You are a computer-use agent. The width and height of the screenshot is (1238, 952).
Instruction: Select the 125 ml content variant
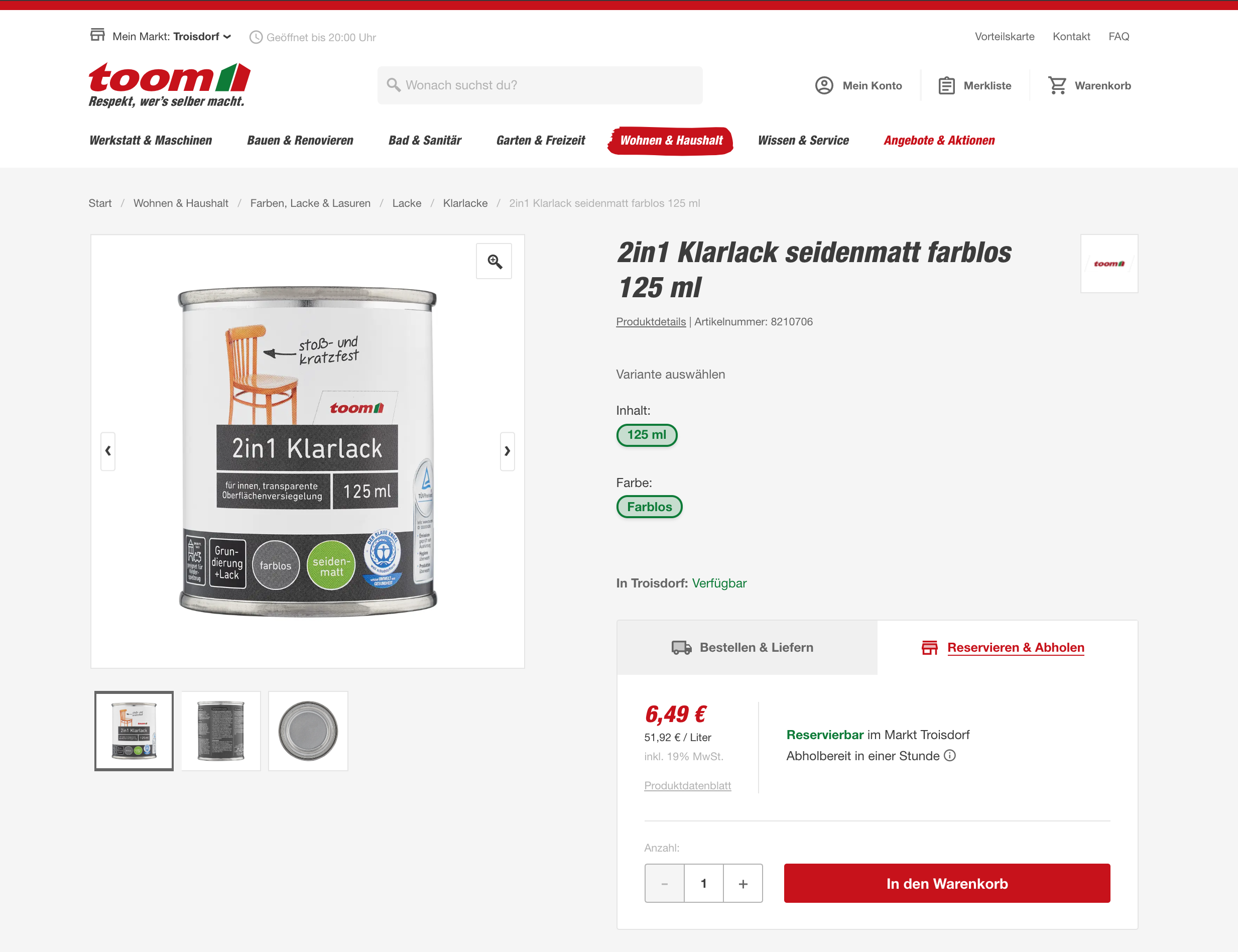pyautogui.click(x=647, y=435)
